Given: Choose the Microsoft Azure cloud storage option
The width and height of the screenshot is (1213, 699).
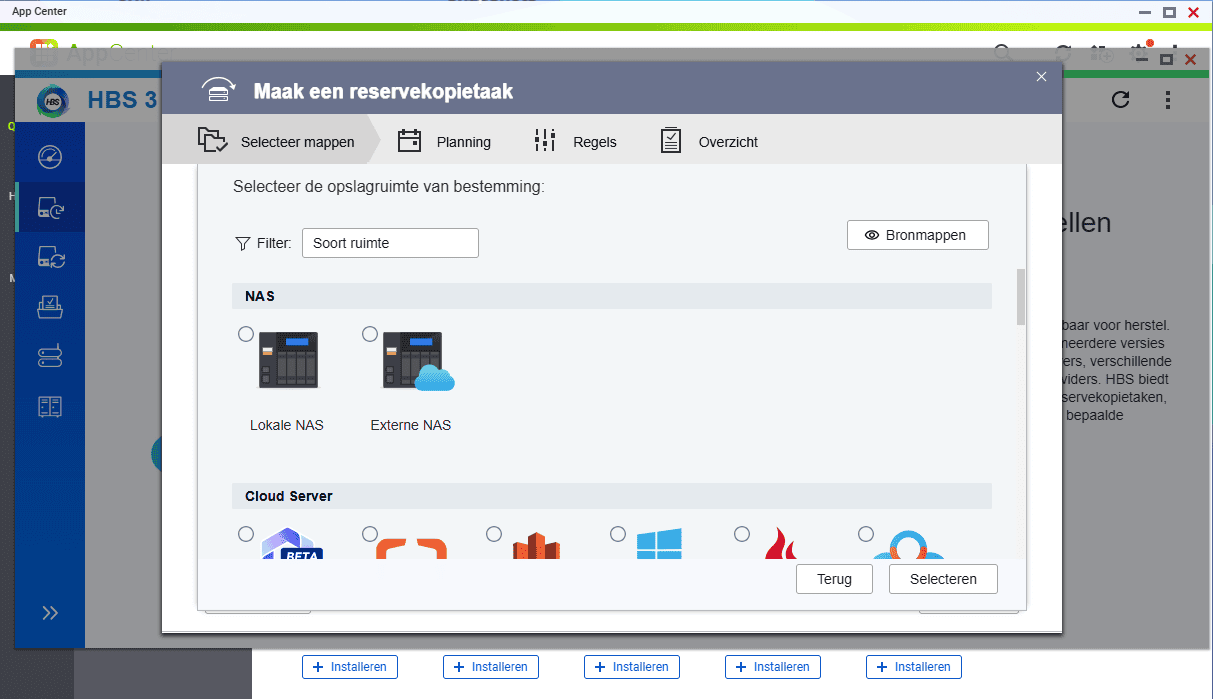Looking at the screenshot, I should [x=618, y=534].
